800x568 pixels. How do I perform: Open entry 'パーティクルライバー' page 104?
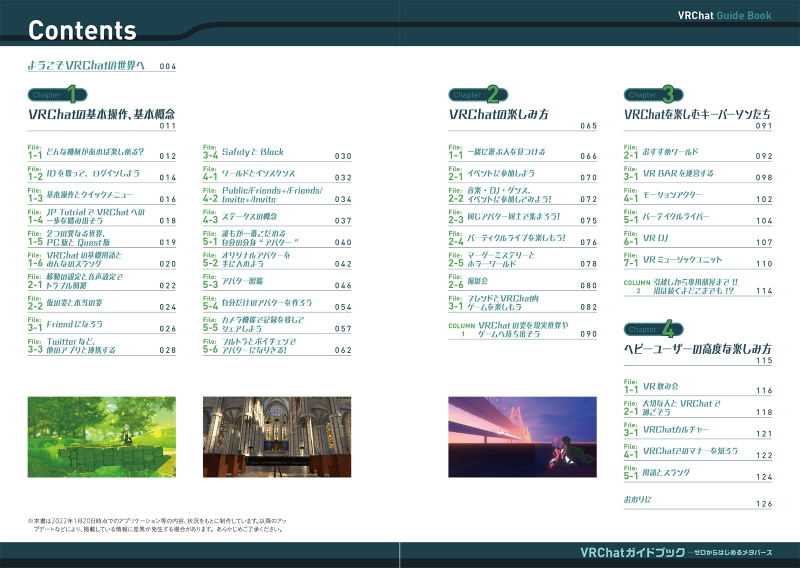[697, 216]
